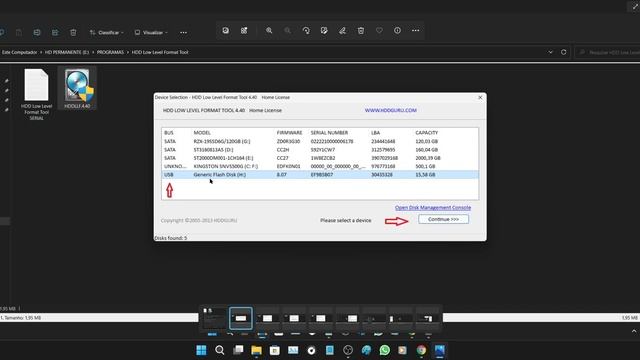
Task: Open the Add to creation icon
Action: (x=244, y=31)
